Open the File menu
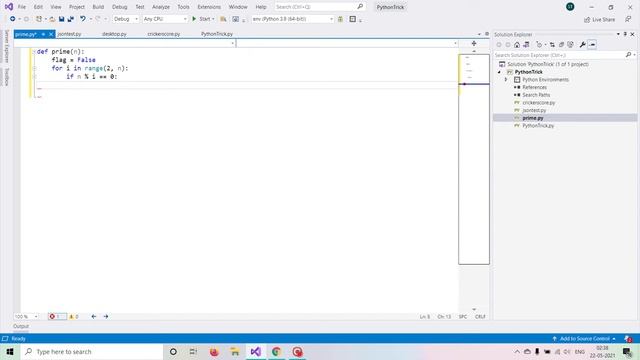640x360 pixels. (22, 7)
